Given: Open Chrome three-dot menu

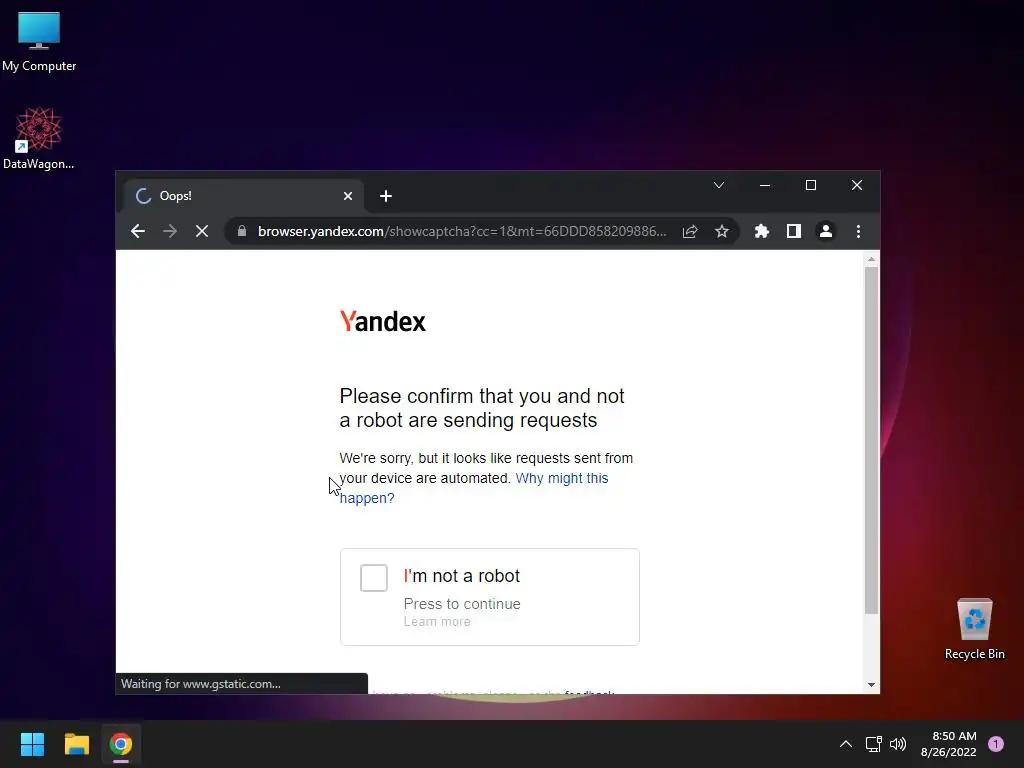Looking at the screenshot, I should [x=858, y=231].
